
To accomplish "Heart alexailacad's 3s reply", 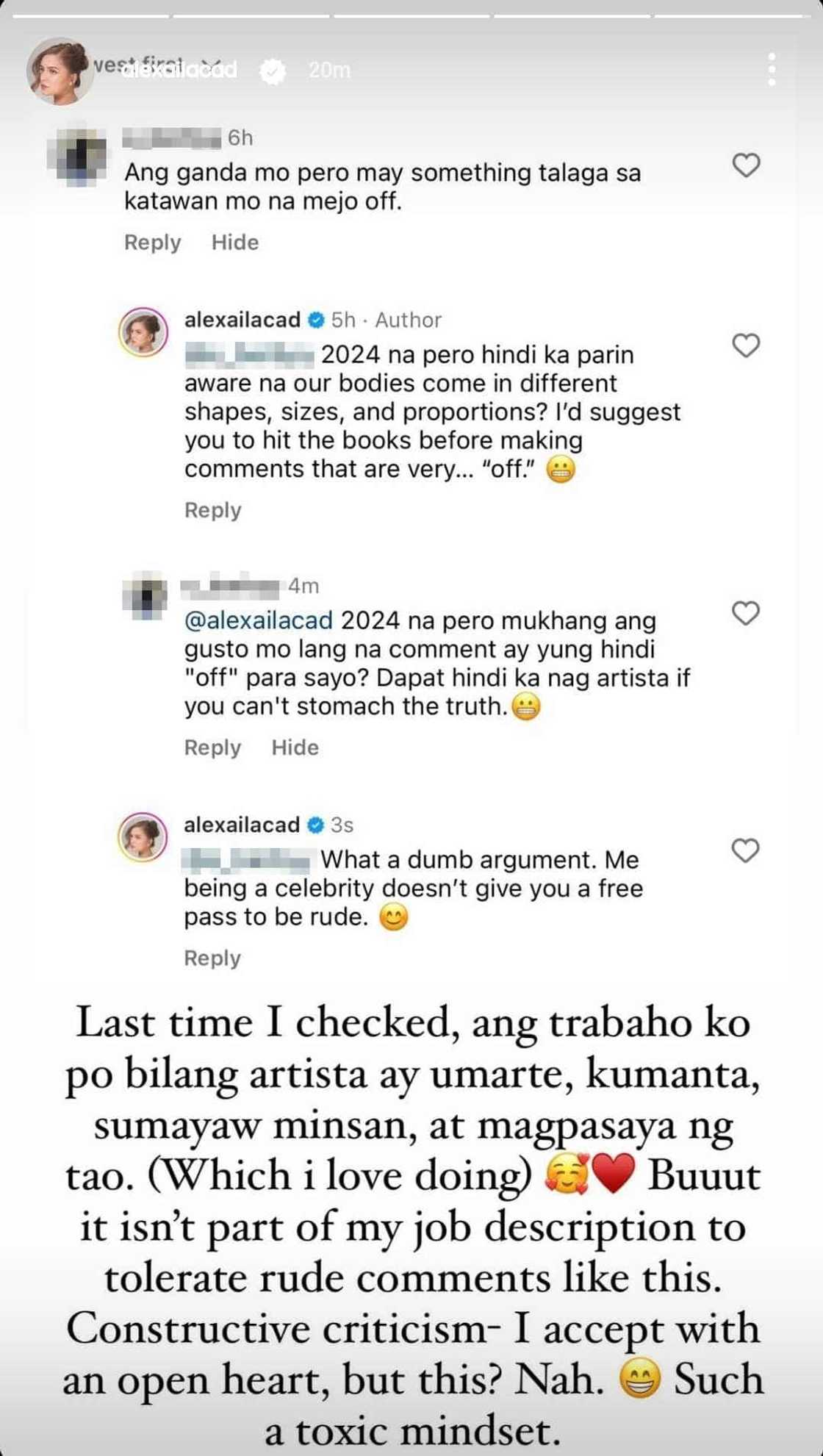I will tap(746, 850).
